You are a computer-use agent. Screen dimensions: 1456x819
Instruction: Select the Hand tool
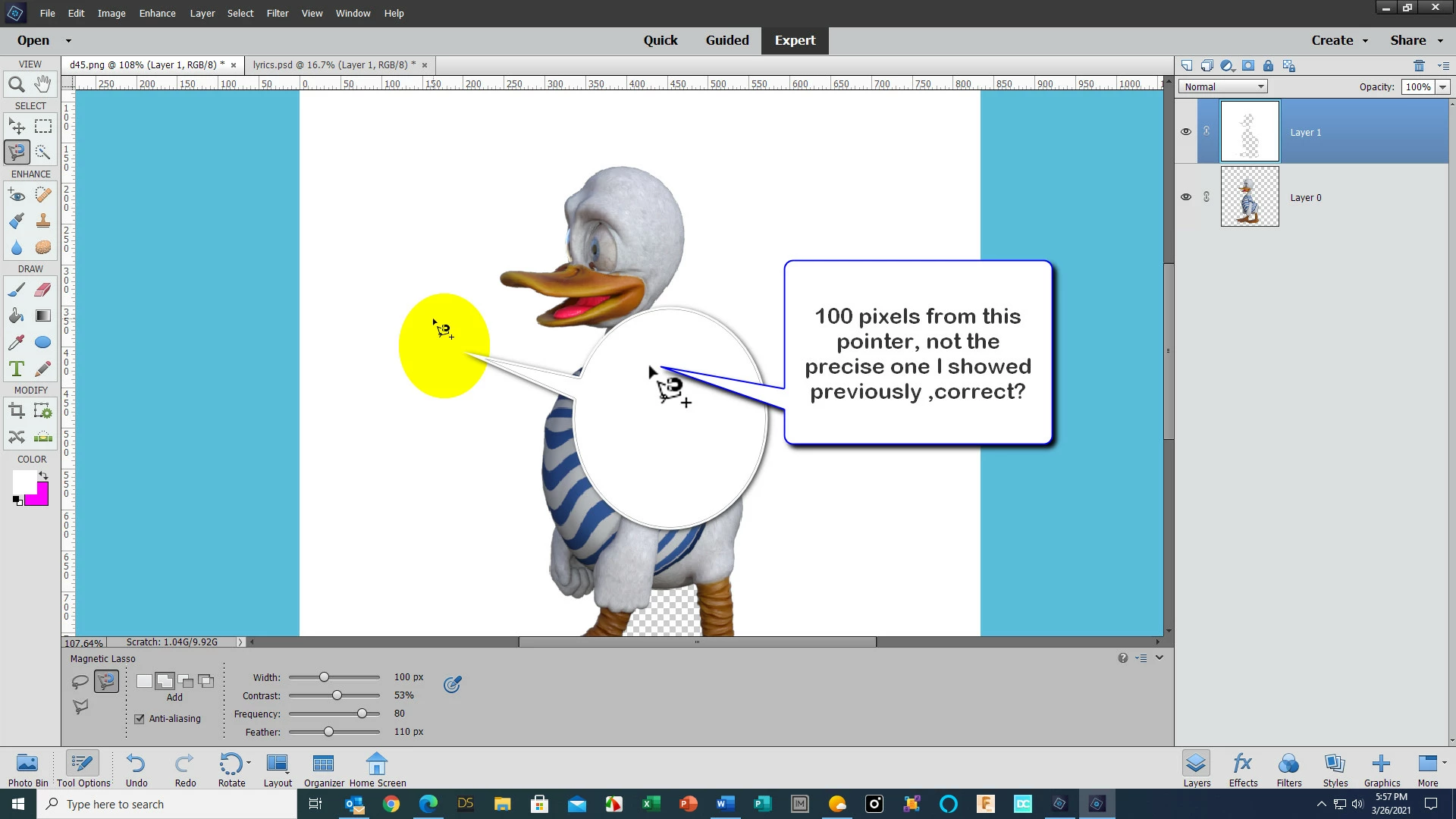point(43,84)
